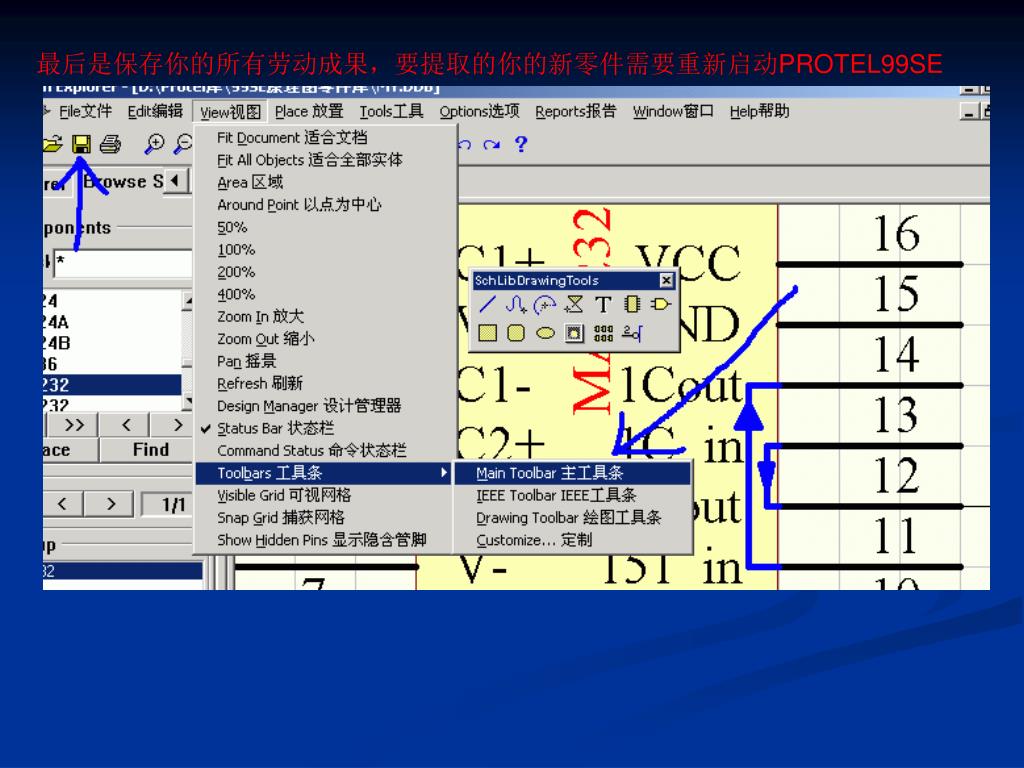
Task: Click part previous button beside 1/1
Action: 63,504
